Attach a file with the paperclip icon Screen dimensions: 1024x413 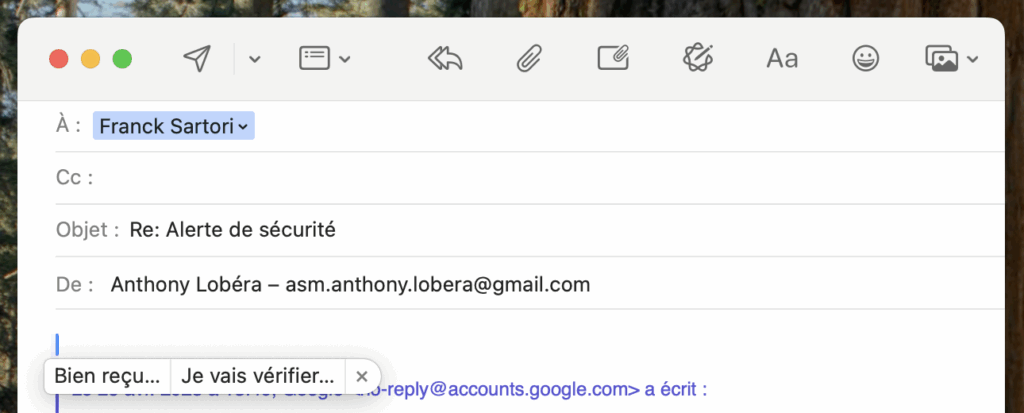tap(529, 59)
